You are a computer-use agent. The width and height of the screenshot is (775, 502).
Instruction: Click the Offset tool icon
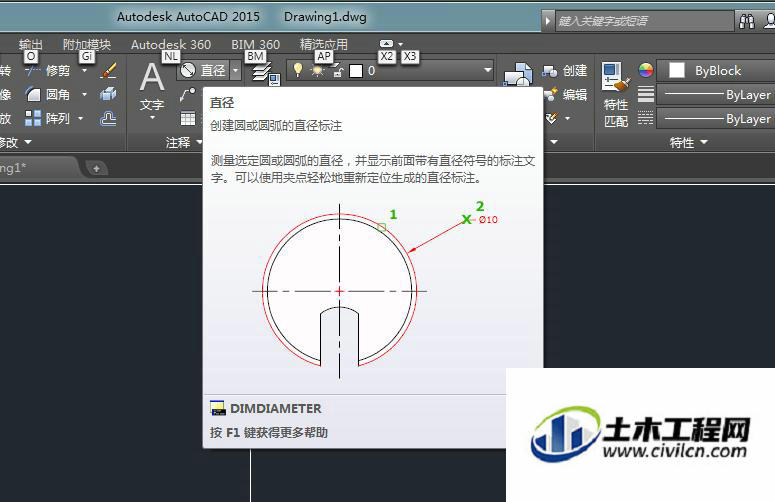click(108, 118)
